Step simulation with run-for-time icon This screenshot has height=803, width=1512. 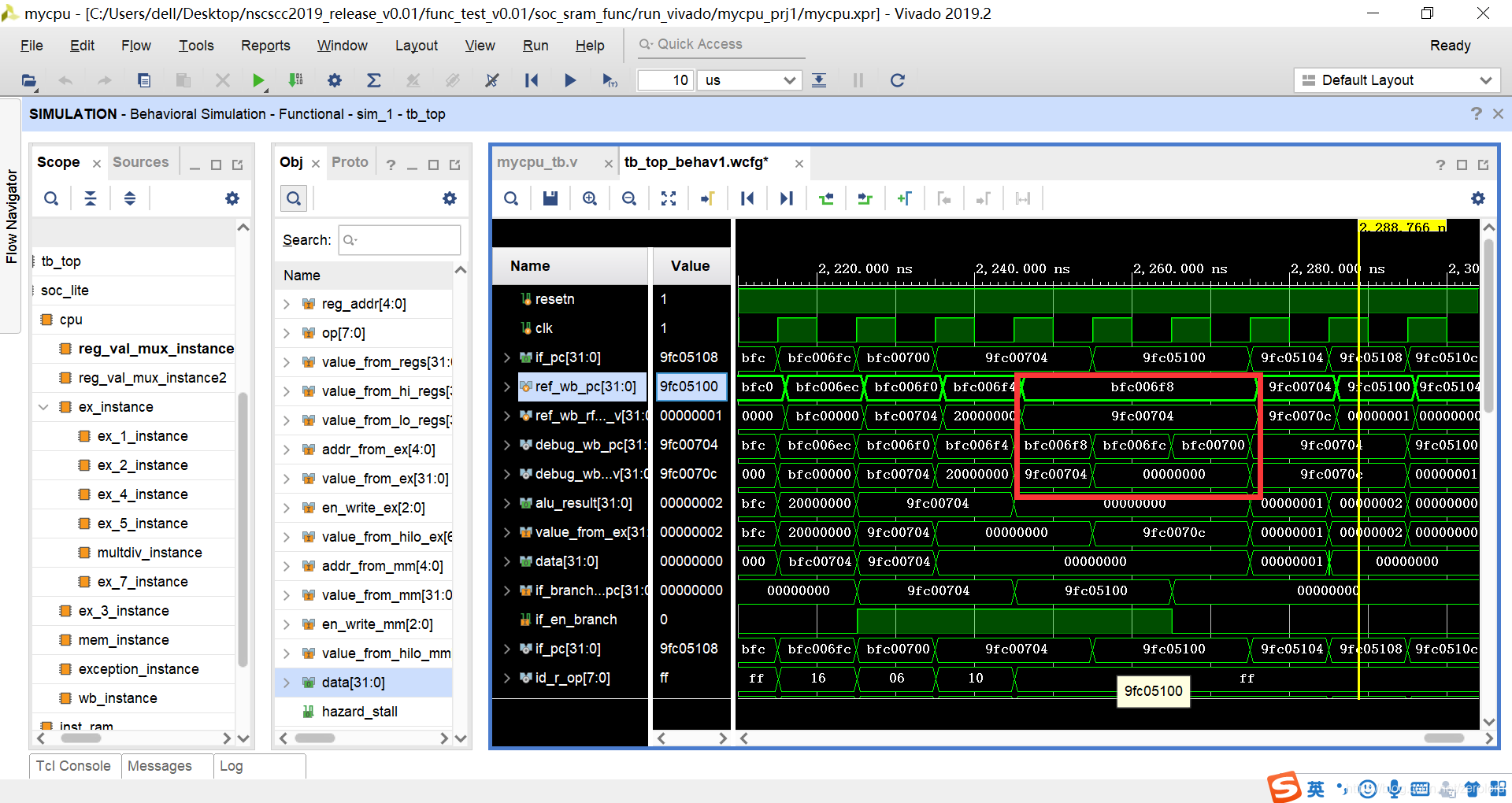coord(610,80)
